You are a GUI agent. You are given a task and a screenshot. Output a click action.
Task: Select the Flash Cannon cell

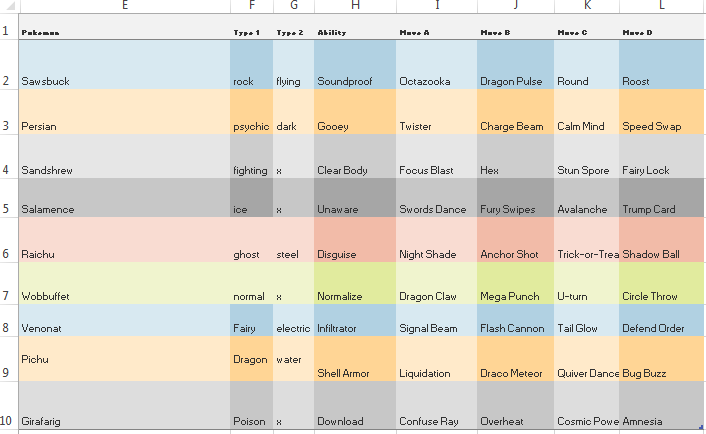point(516,320)
